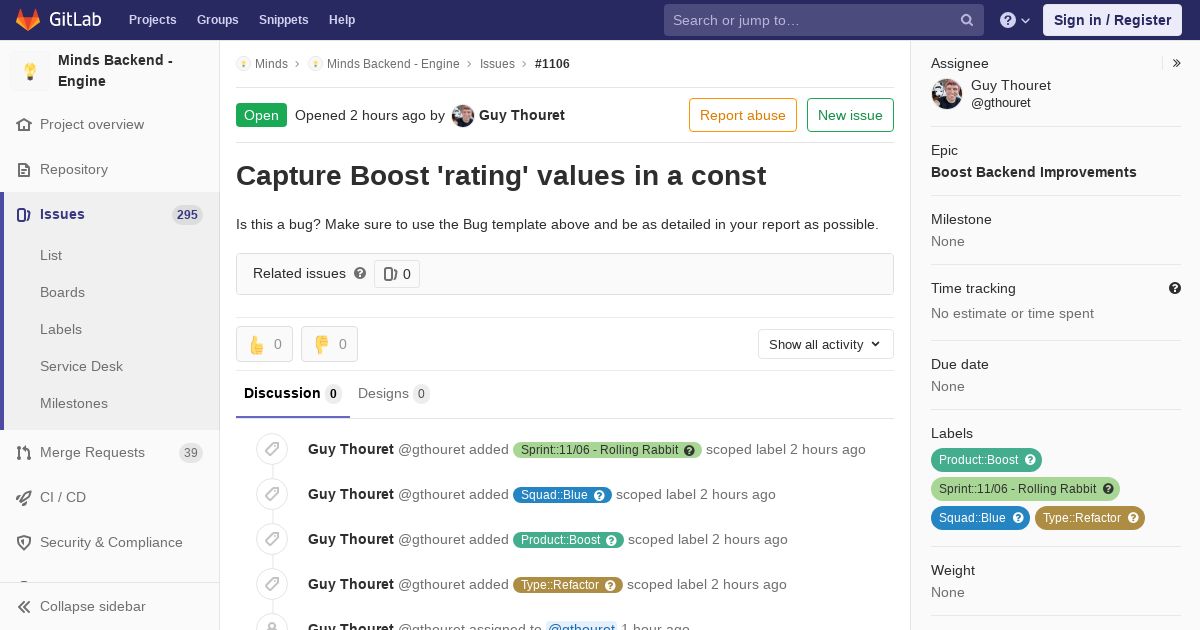
Task: Click the search or jump to field
Action: tap(824, 20)
